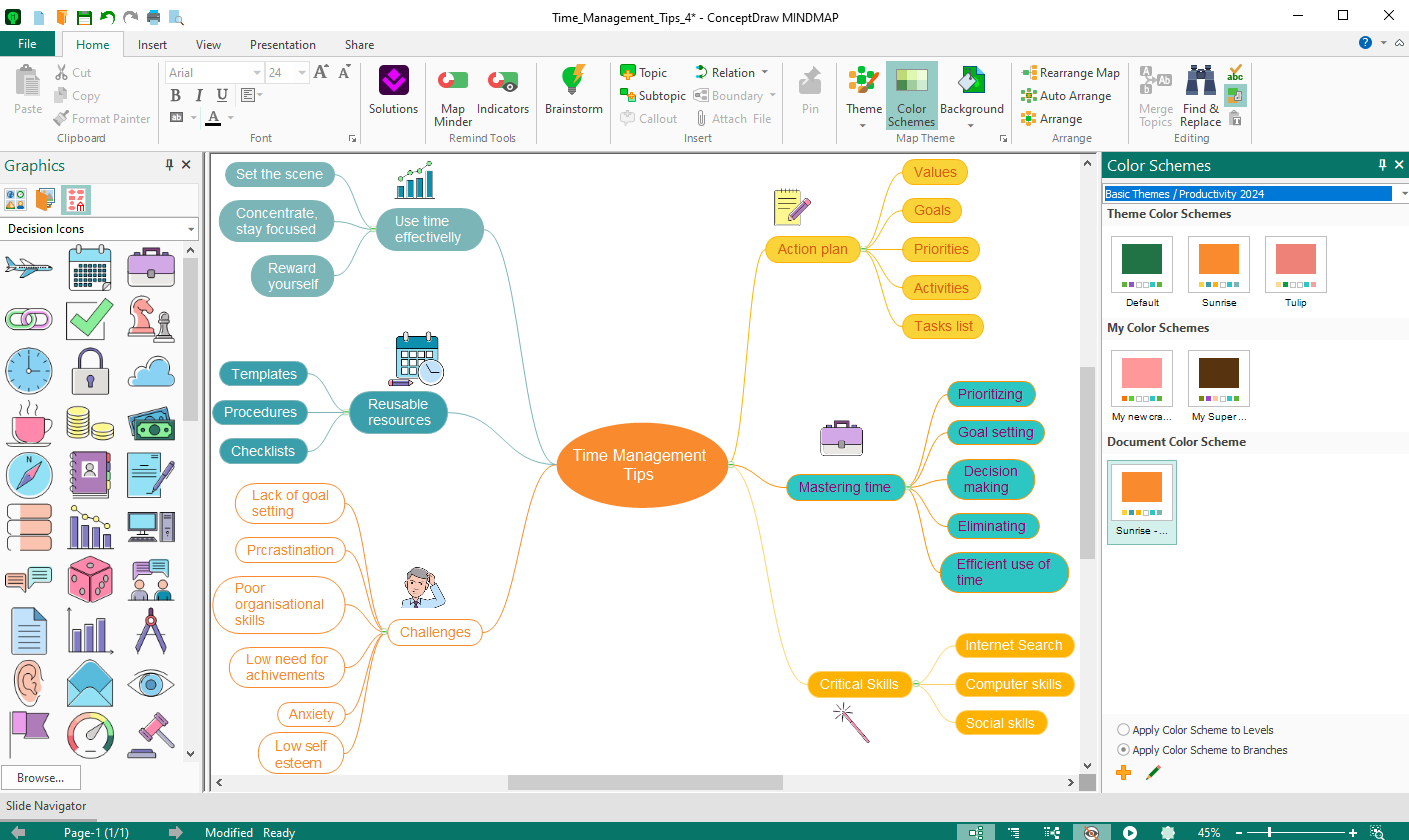Click the Browse... button
This screenshot has width=1409, height=840.
41,777
